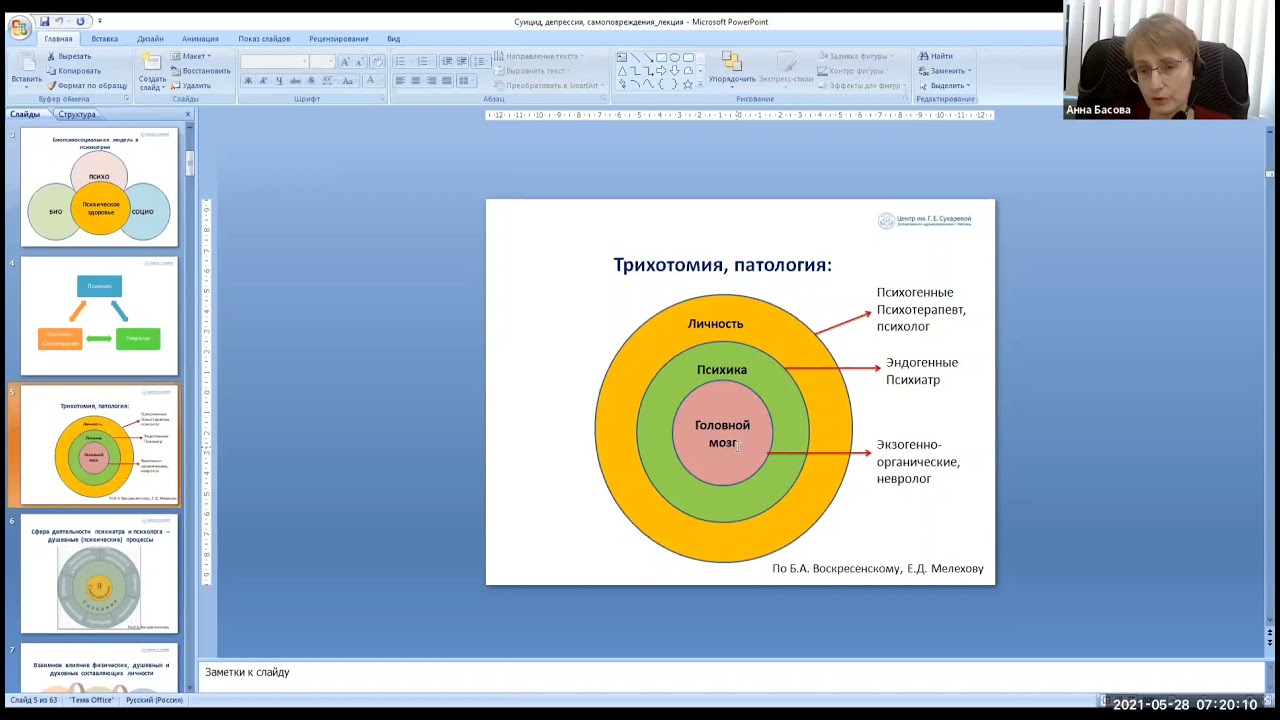Toggle bold Ж formatting
This screenshot has width=1280, height=720.
(x=248, y=81)
